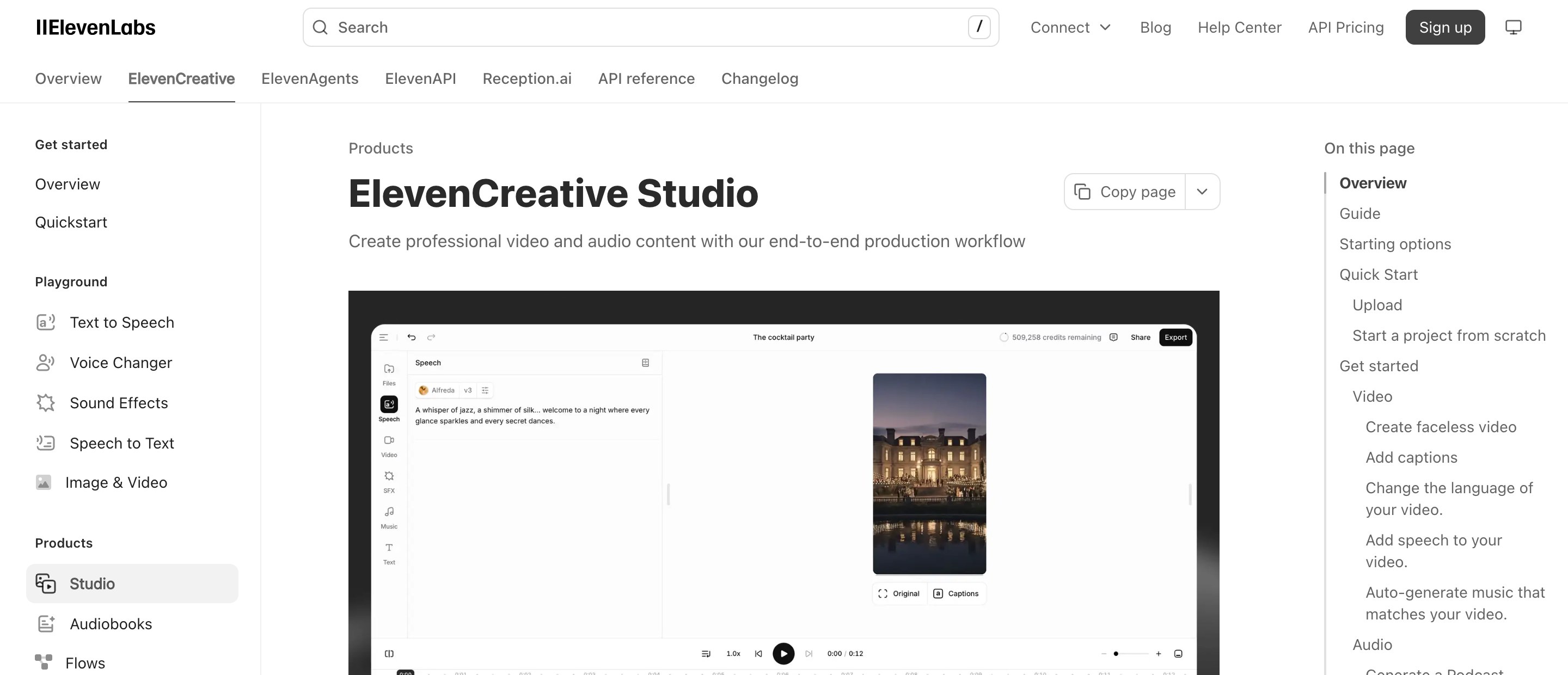Select the Studio sidebar icon
The width and height of the screenshot is (1568, 675).
[x=46, y=583]
